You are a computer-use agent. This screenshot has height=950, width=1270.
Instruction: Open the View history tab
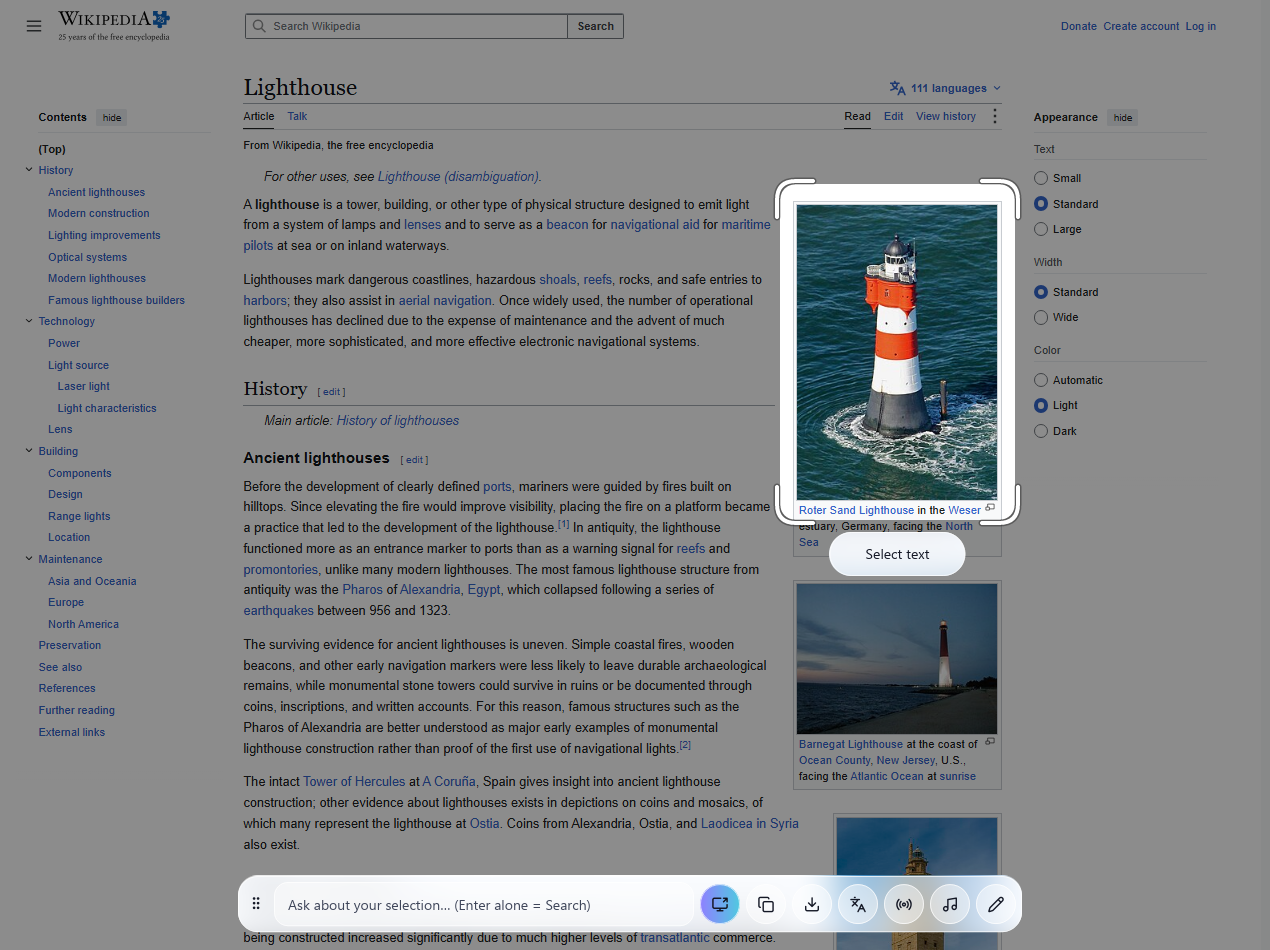[945, 116]
